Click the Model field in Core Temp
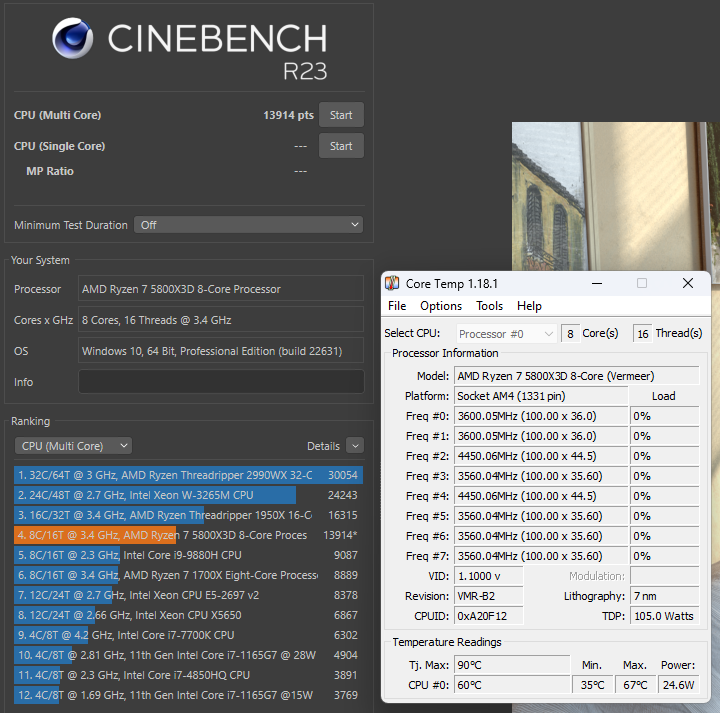This screenshot has width=720, height=713. 576,376
